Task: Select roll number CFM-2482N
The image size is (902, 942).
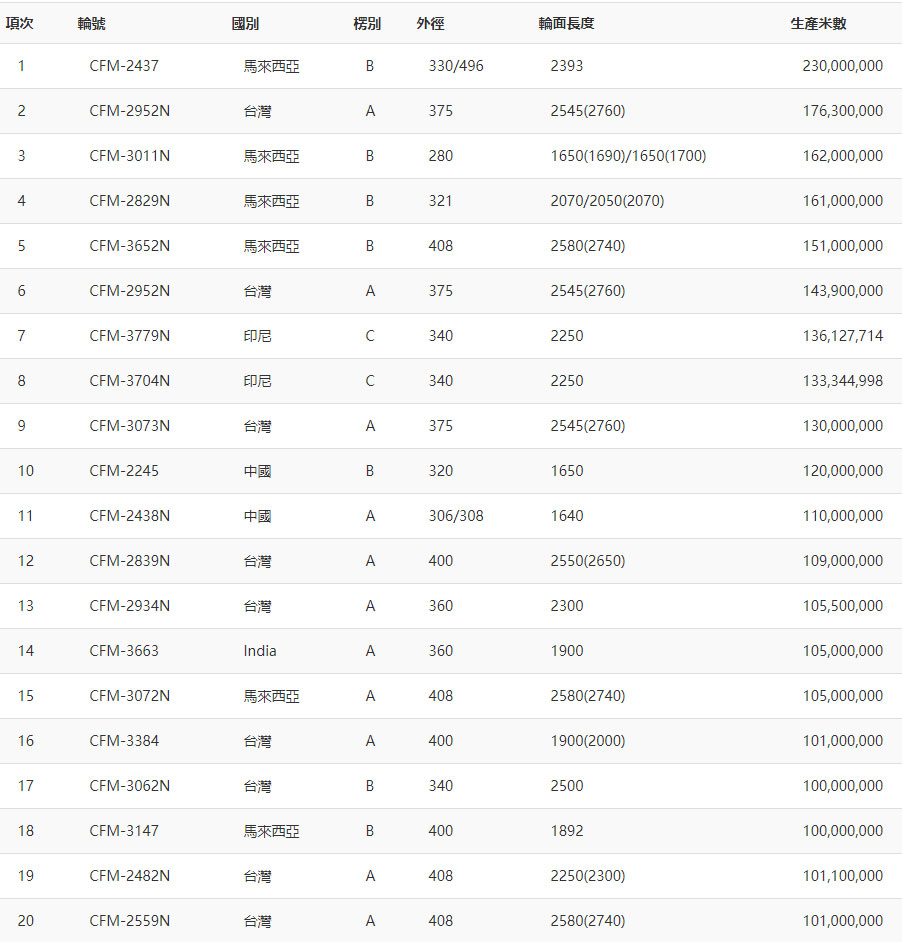Action: click(x=130, y=875)
